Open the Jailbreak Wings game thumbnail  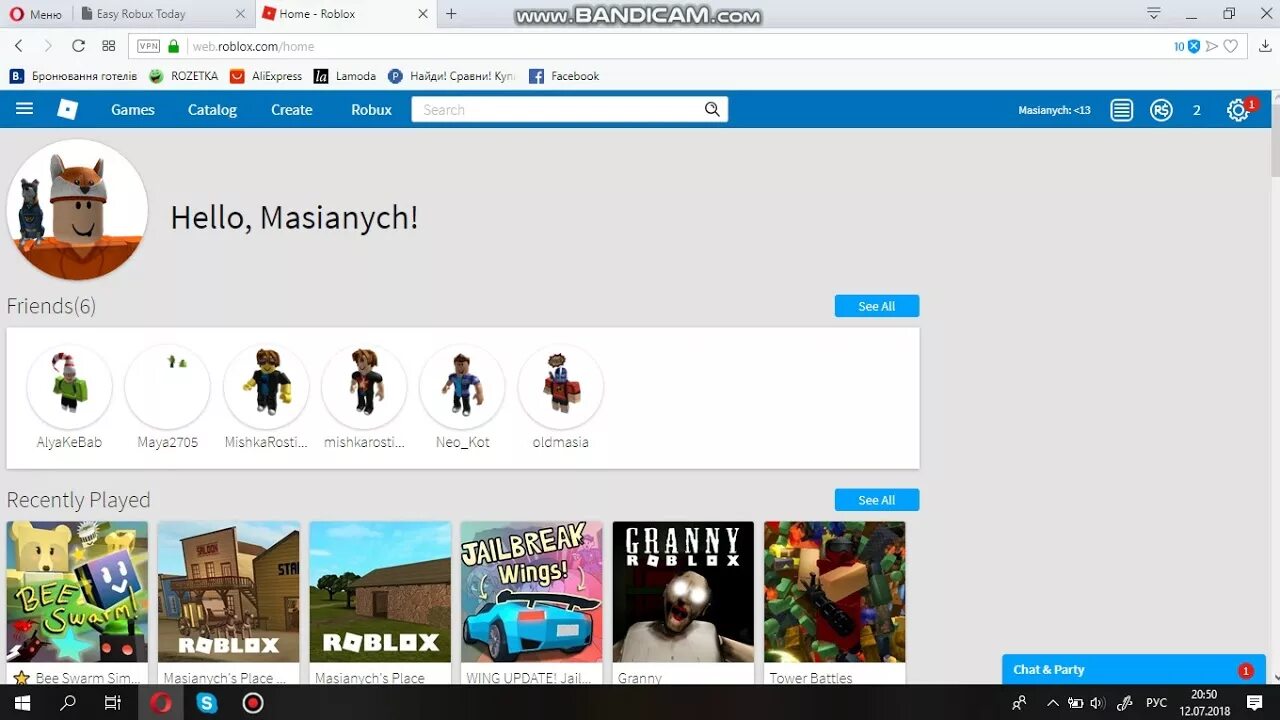pyautogui.click(x=531, y=591)
